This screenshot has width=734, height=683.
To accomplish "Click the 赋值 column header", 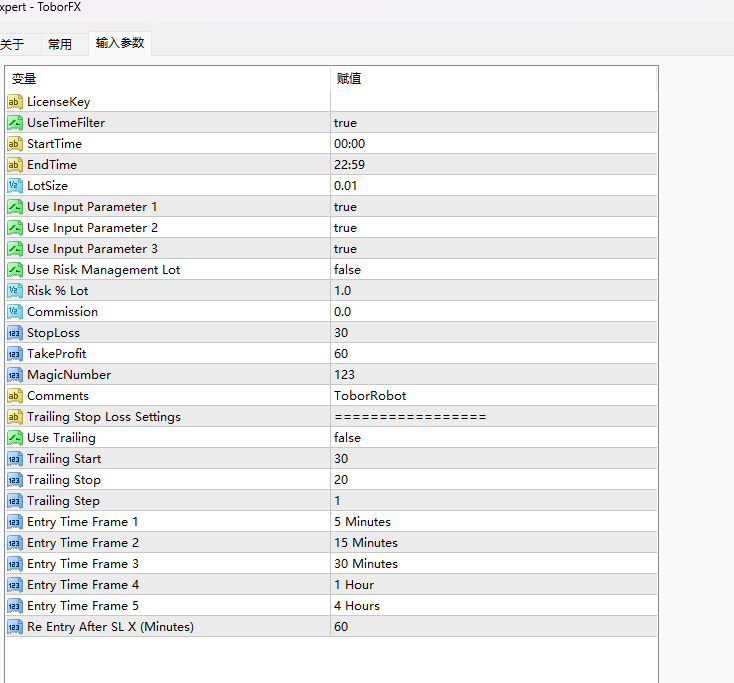I will tap(349, 79).
